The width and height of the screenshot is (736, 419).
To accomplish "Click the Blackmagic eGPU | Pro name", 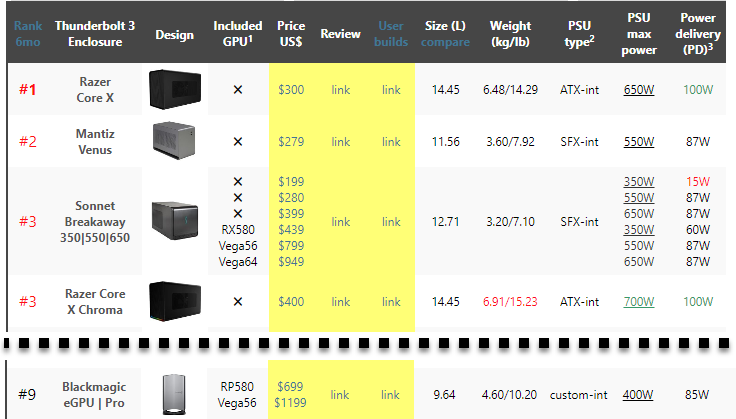I will click(94, 395).
